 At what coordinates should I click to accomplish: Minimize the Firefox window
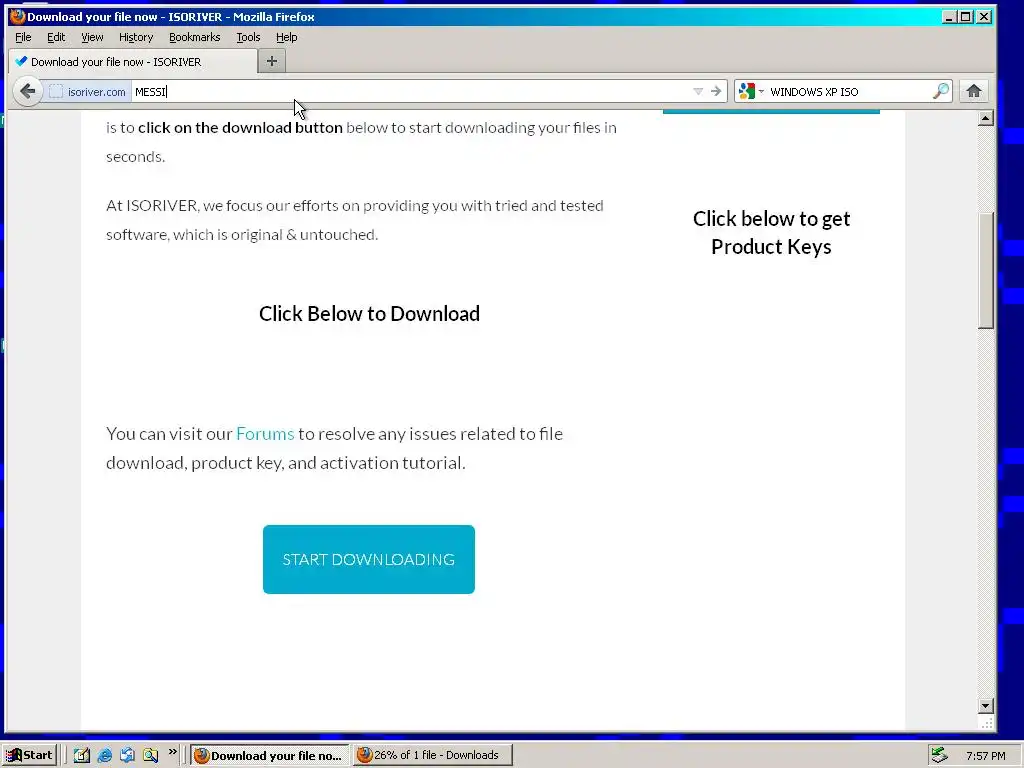950,16
